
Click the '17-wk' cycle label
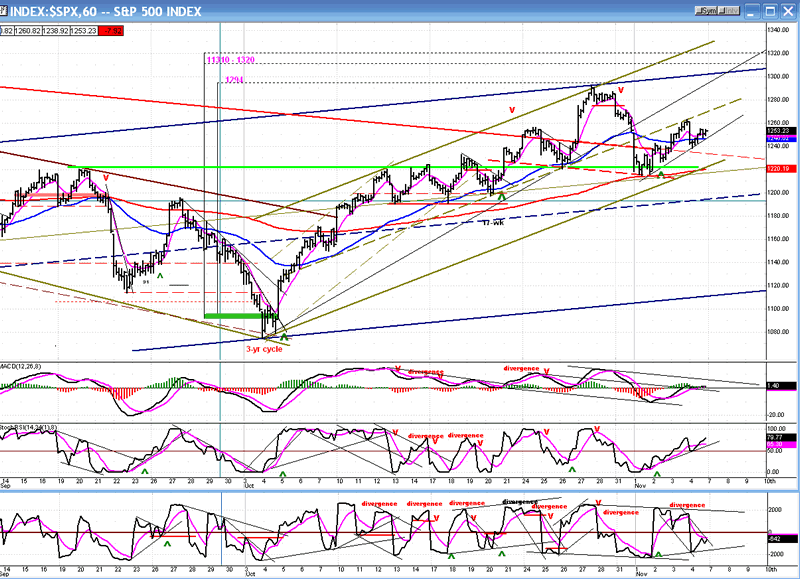(491, 221)
